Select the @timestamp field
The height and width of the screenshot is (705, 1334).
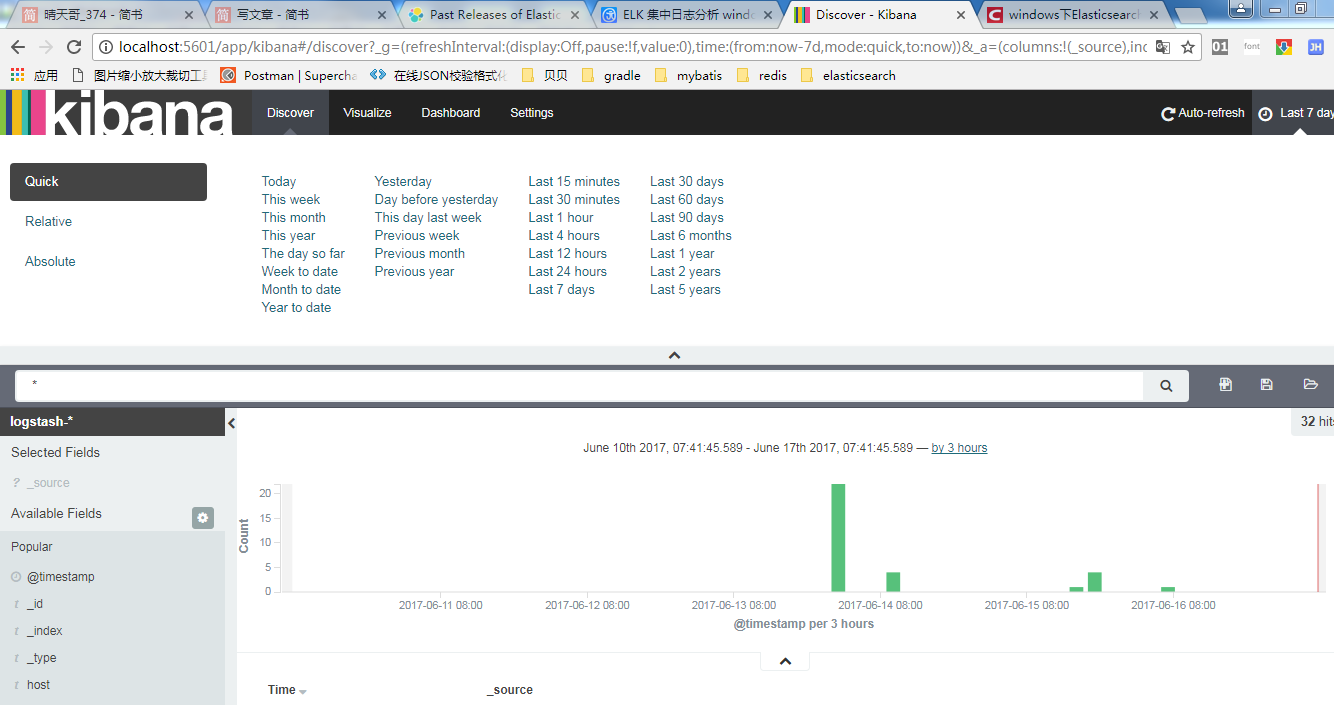(x=61, y=577)
